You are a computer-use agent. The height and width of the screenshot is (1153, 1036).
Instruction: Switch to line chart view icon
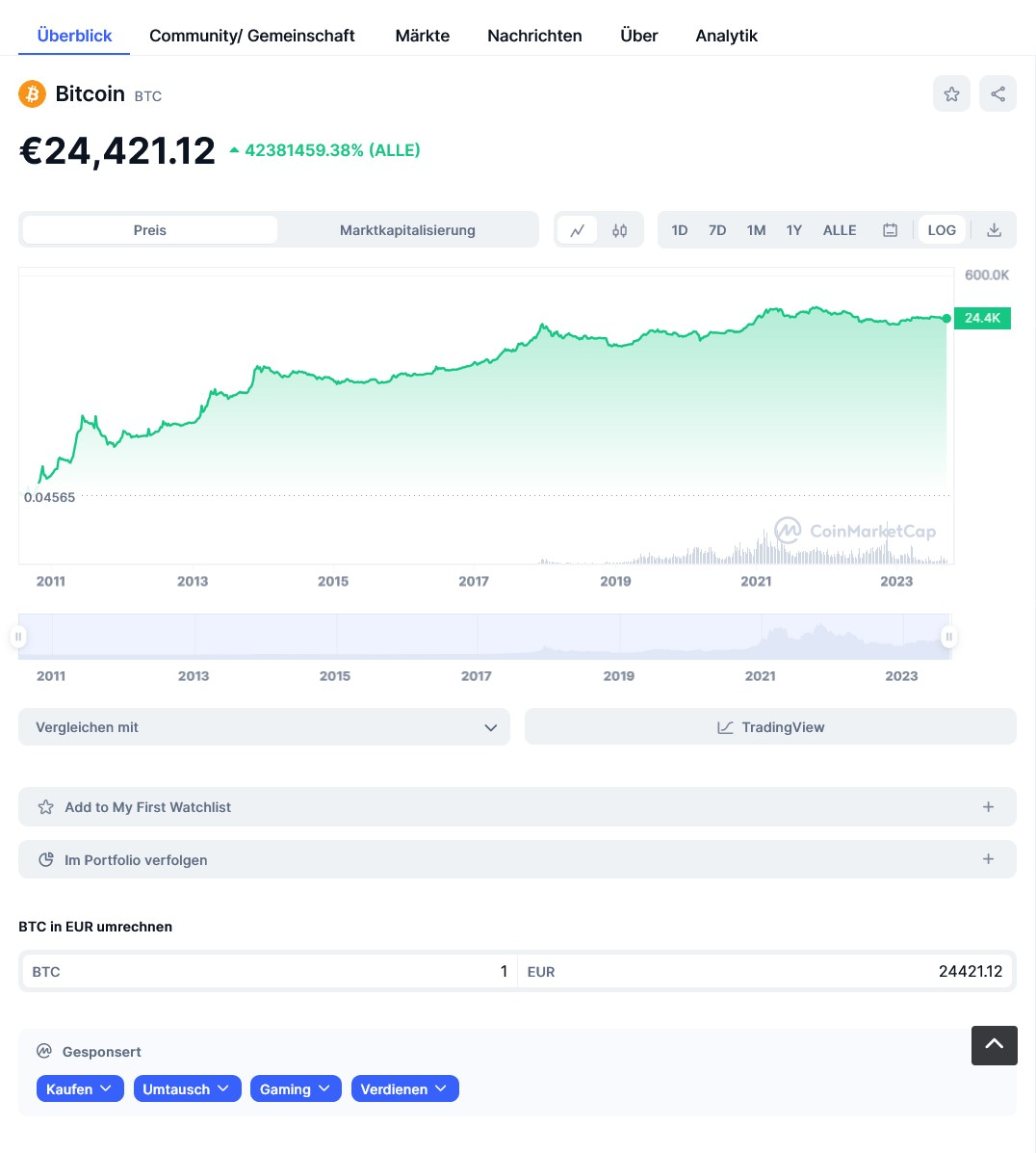pyautogui.click(x=577, y=230)
